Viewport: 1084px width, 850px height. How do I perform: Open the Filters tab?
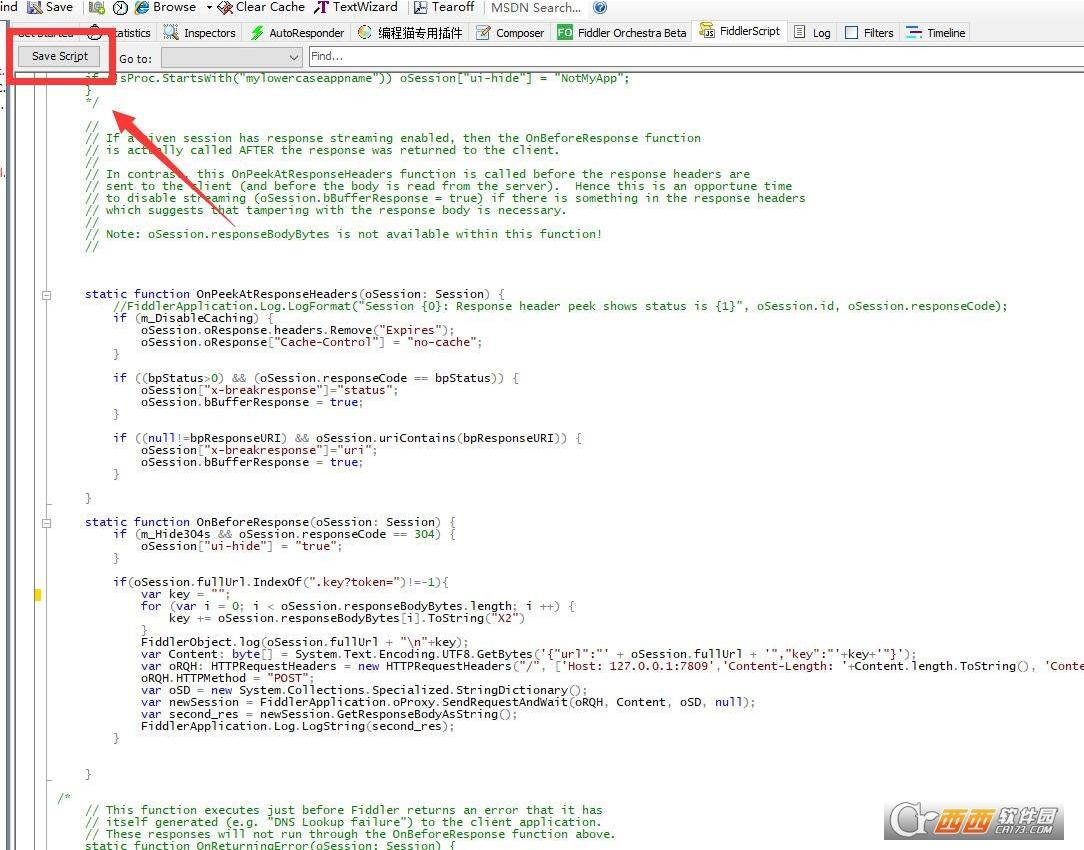coord(870,32)
